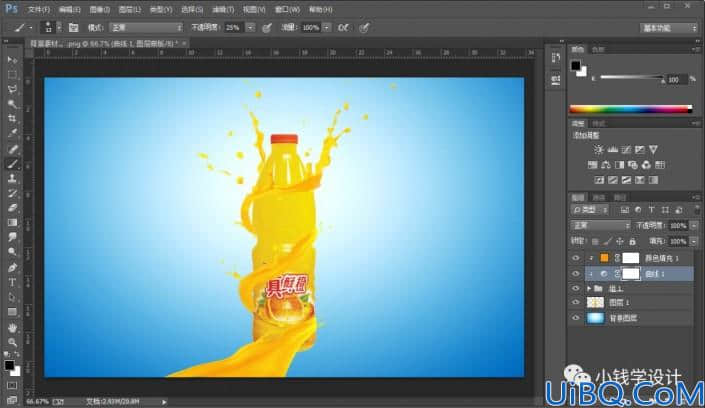The height and width of the screenshot is (408, 705).
Task: Open layer fill dropdown arrow
Action: click(694, 242)
